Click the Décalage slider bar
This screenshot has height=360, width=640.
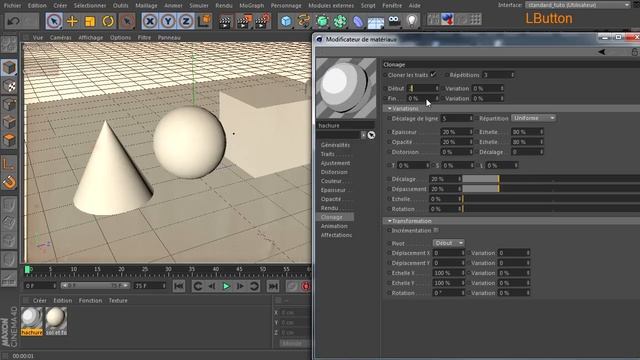tap(551, 179)
